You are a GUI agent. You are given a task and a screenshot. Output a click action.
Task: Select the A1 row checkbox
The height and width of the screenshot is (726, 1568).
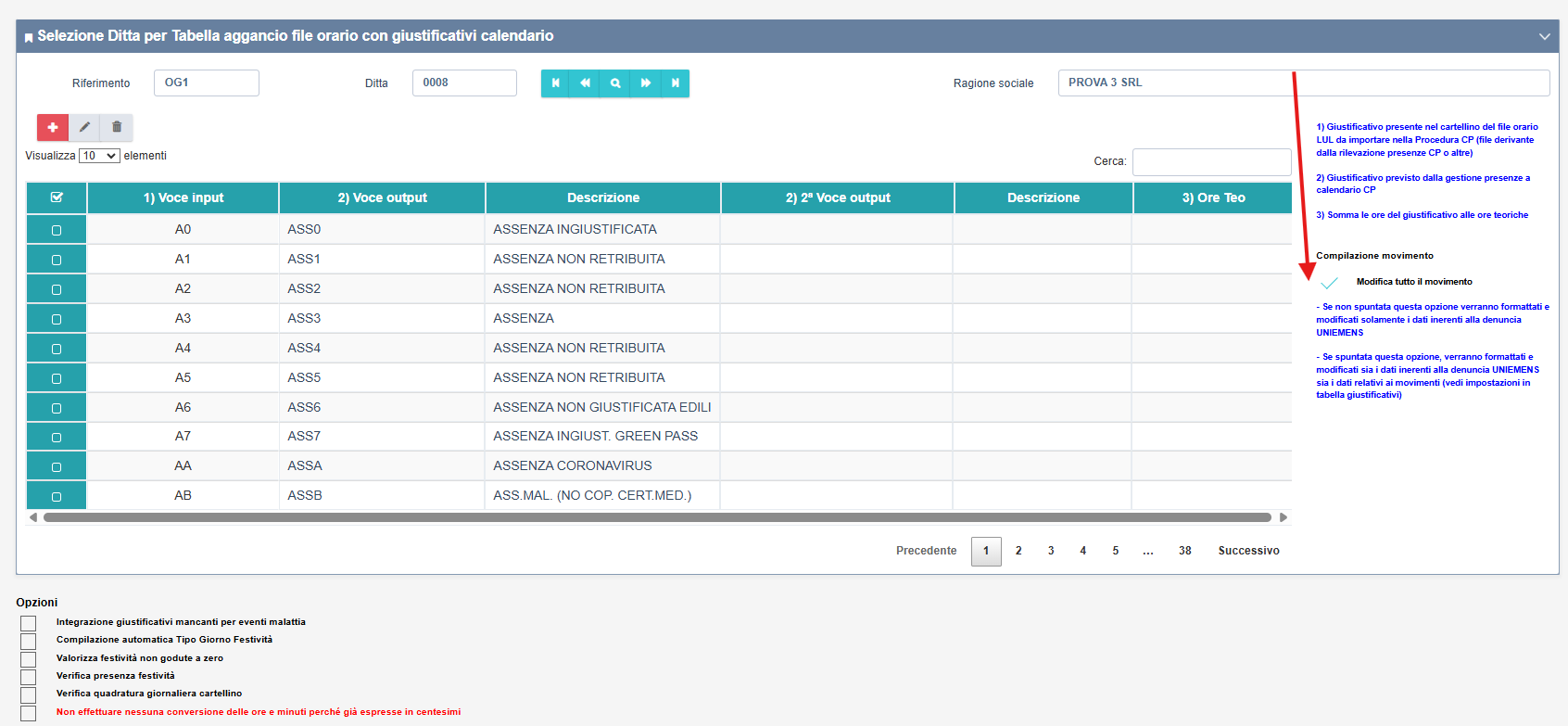57,260
